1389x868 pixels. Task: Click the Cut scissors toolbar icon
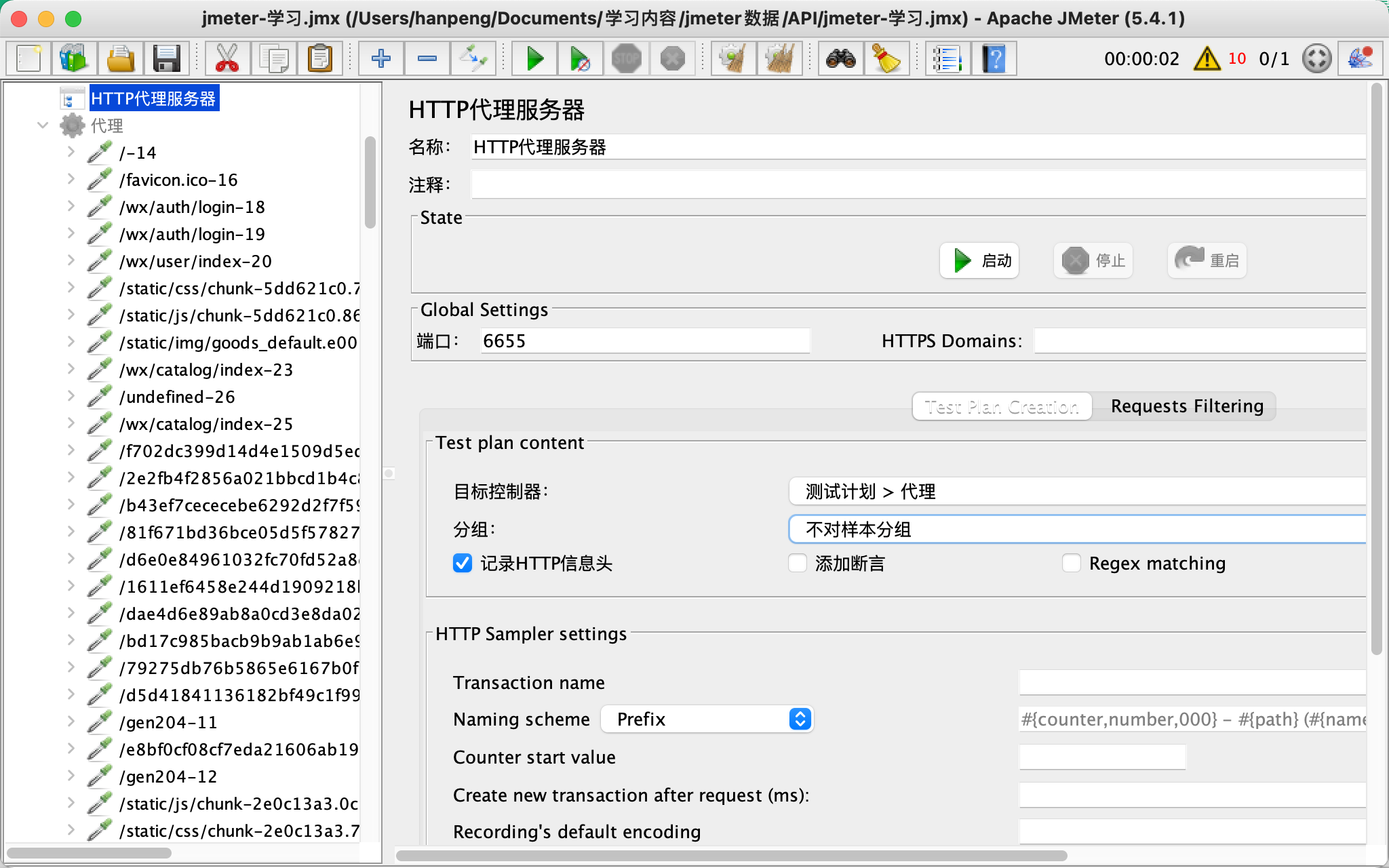pyautogui.click(x=227, y=59)
